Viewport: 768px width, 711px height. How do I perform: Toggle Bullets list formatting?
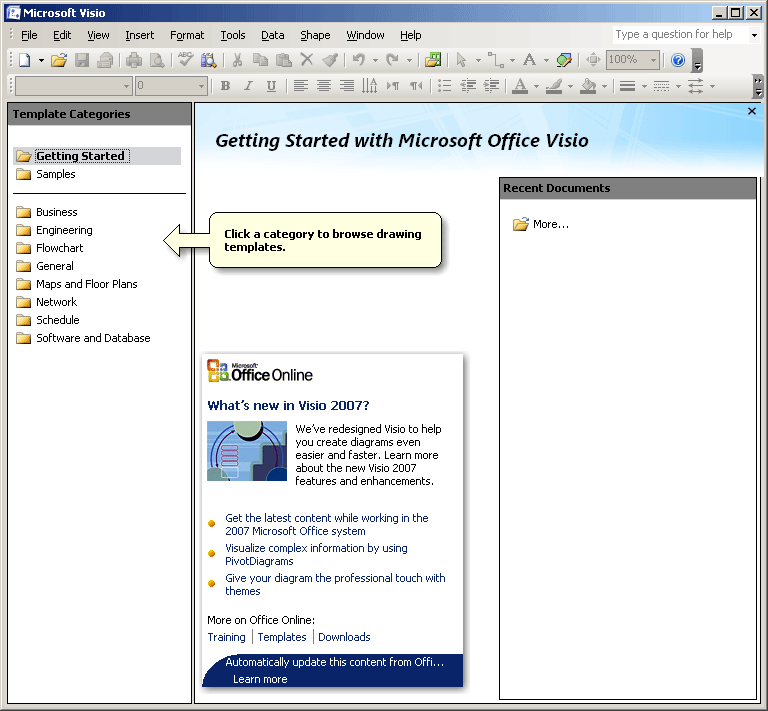tap(445, 86)
